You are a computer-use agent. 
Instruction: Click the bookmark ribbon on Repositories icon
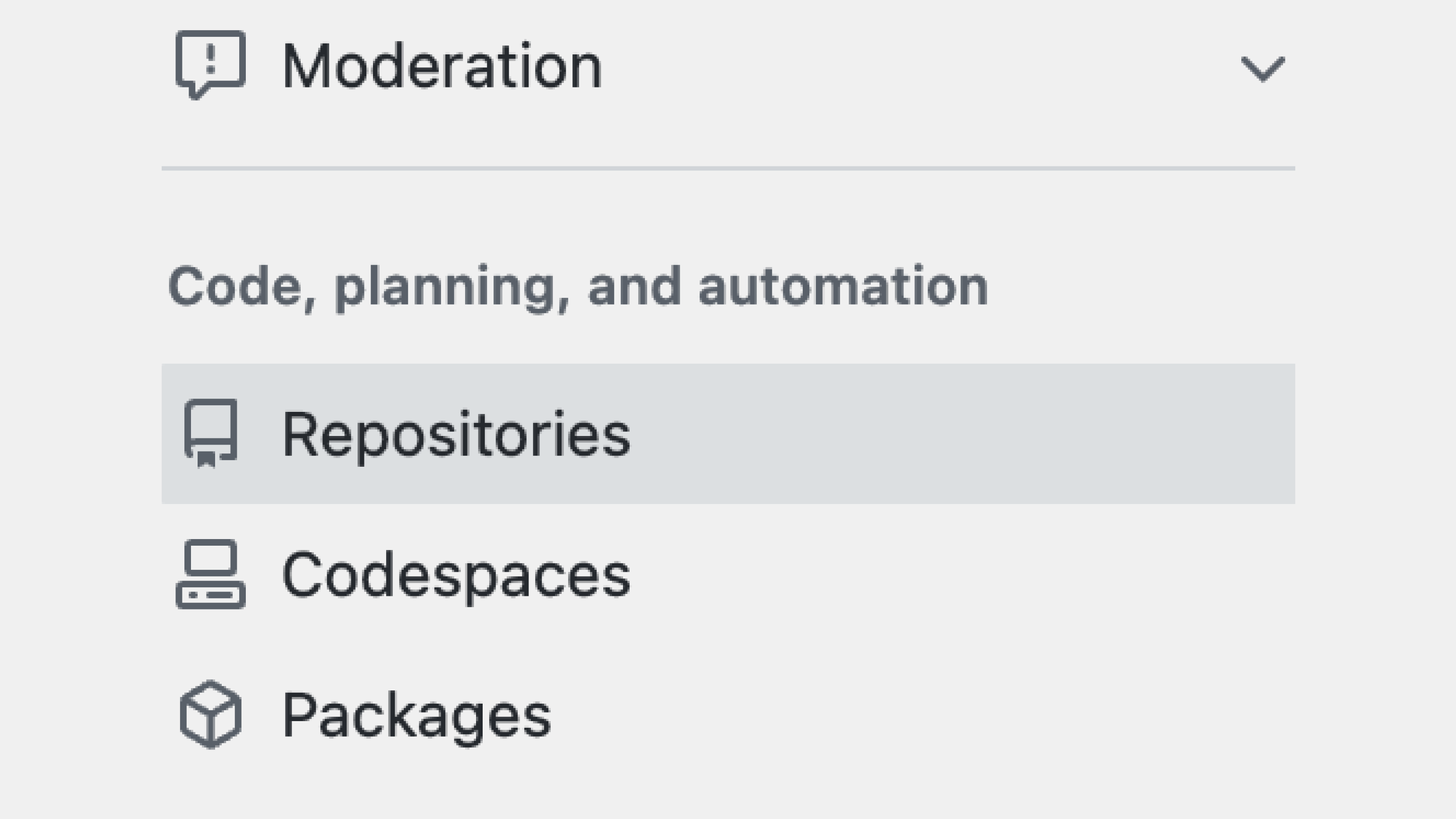pos(206,459)
